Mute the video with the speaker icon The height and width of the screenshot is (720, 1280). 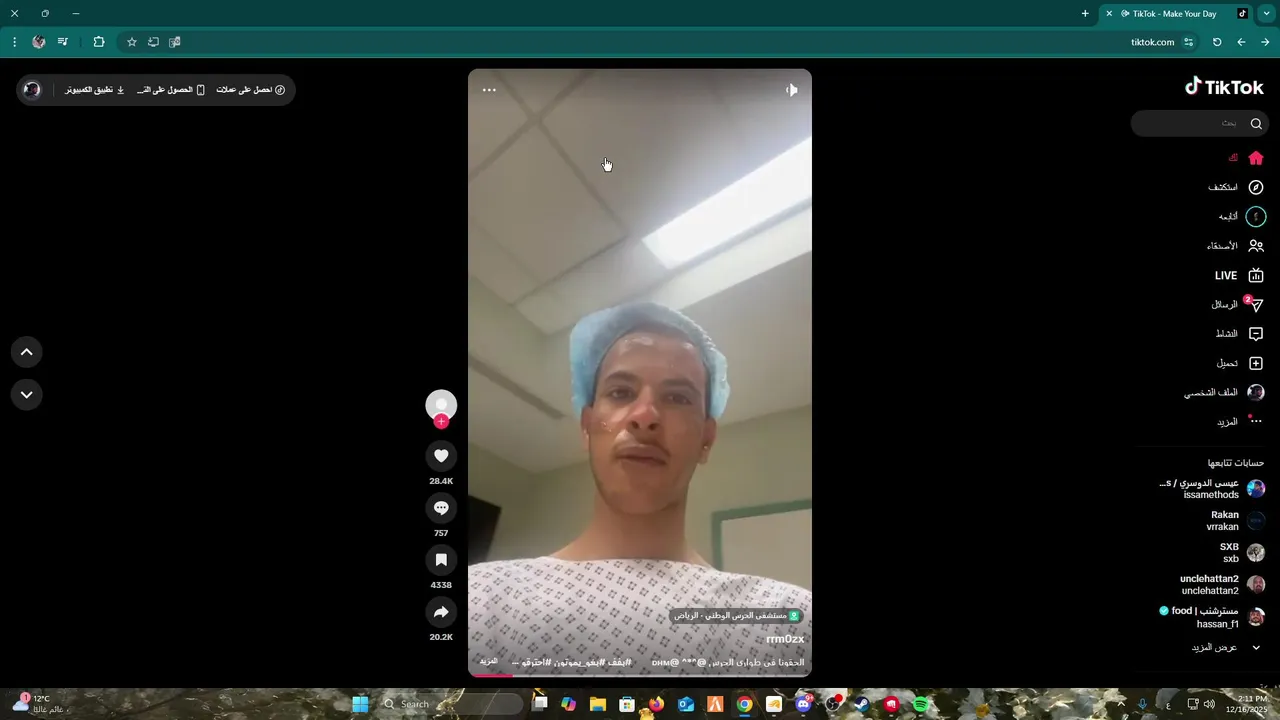[x=791, y=90]
